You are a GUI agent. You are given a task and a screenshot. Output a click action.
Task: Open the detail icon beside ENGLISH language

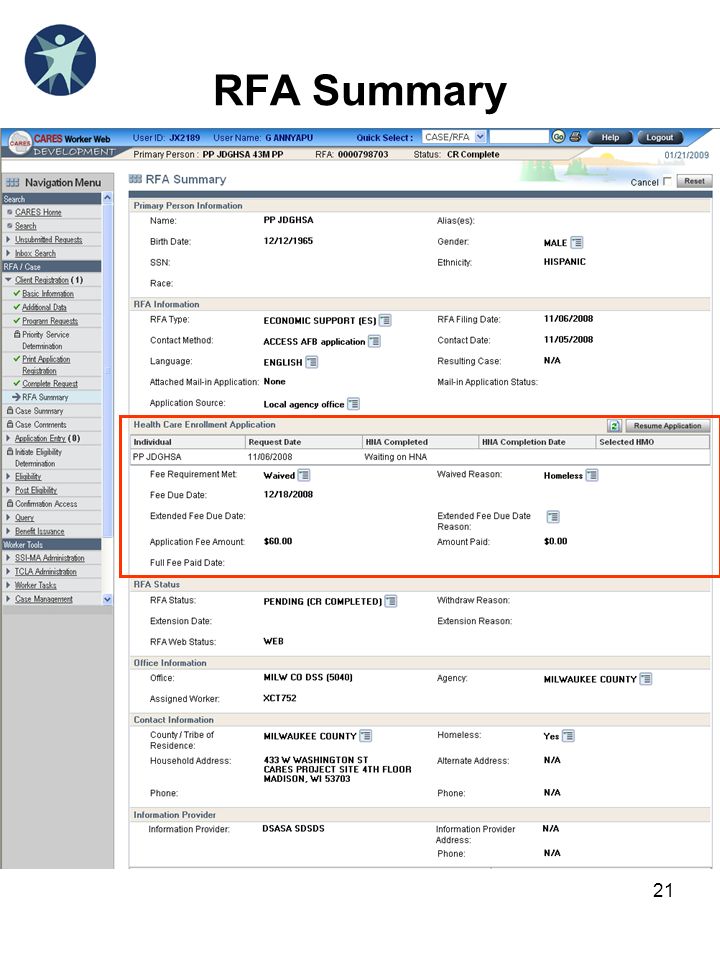tap(311, 362)
